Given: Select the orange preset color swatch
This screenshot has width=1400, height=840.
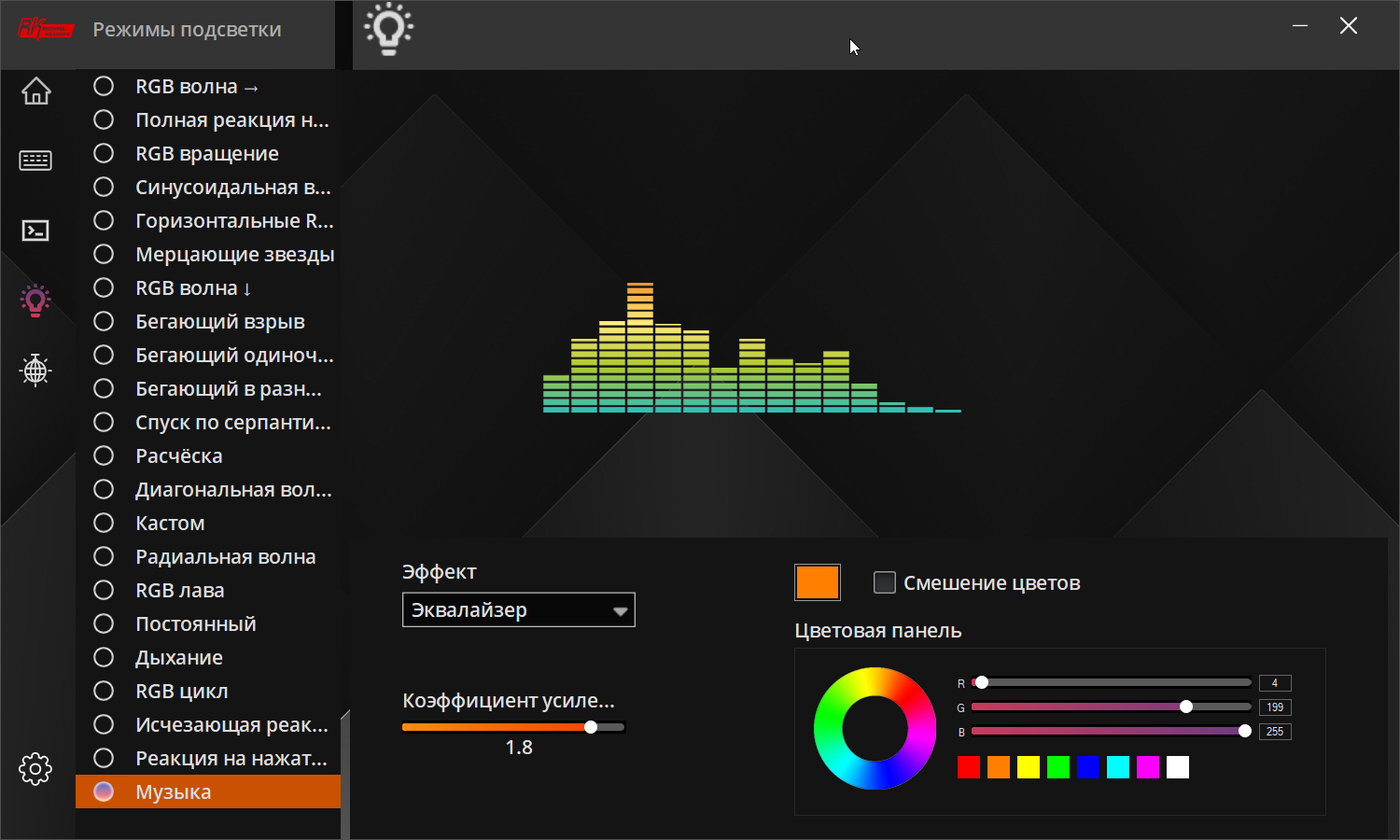Looking at the screenshot, I should 998,766.
